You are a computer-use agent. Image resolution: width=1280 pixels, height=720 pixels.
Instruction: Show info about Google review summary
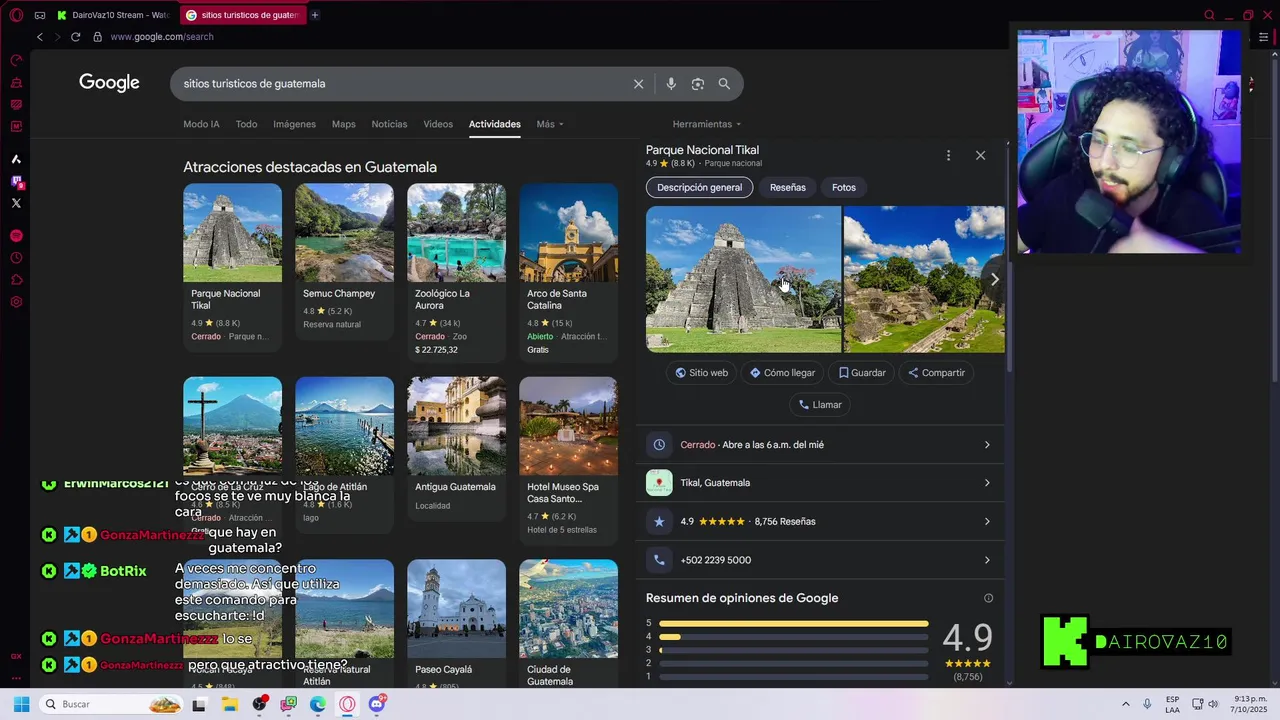[x=988, y=598]
